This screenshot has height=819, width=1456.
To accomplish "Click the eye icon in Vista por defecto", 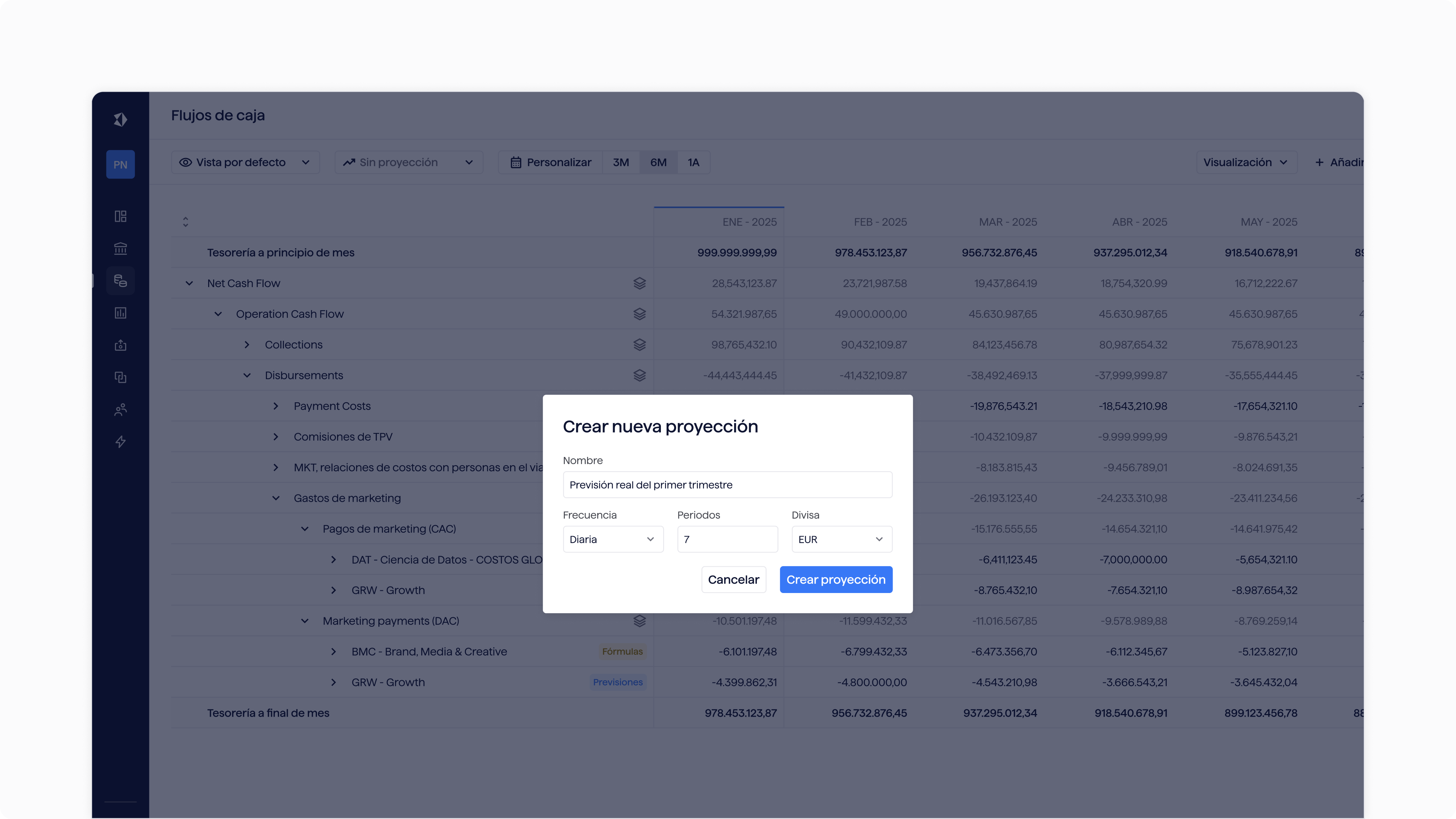I will 185,163.
